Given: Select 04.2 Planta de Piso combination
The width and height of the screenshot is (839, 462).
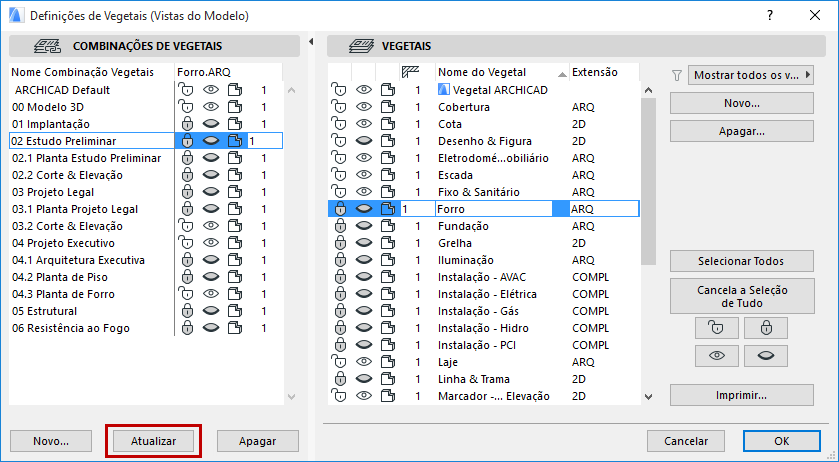Looking at the screenshot, I should pos(60,277).
